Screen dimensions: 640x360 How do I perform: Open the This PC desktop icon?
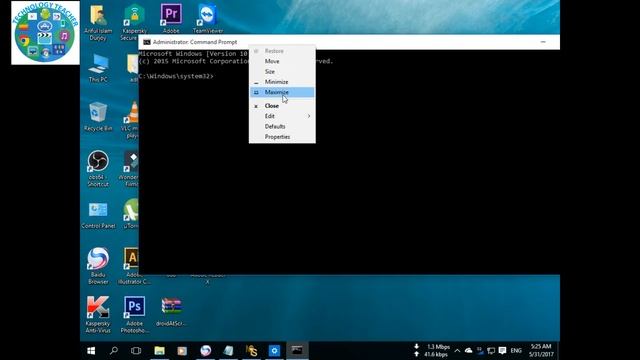pos(98,68)
